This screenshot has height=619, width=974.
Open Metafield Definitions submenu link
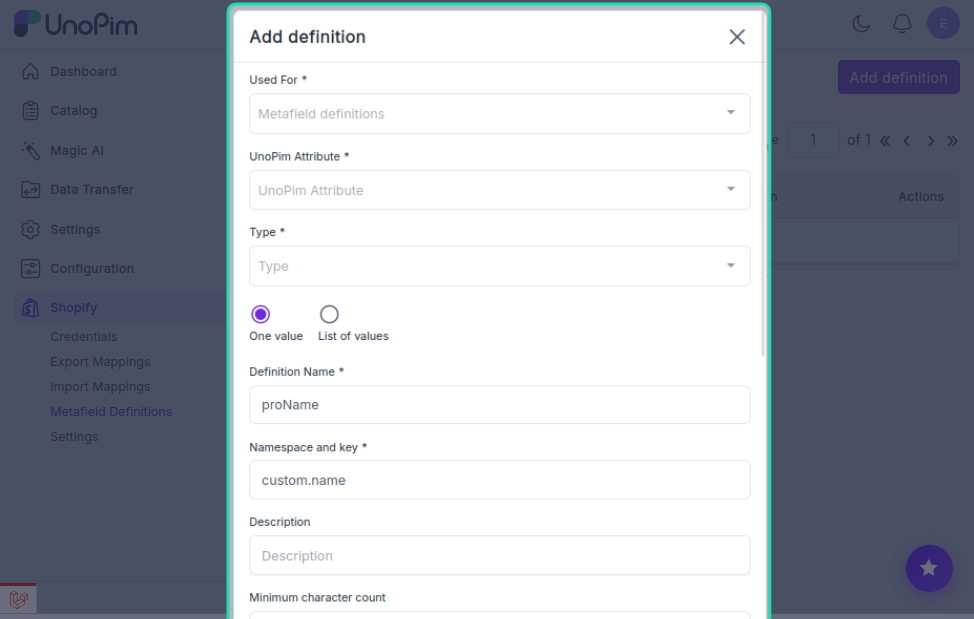(111, 412)
